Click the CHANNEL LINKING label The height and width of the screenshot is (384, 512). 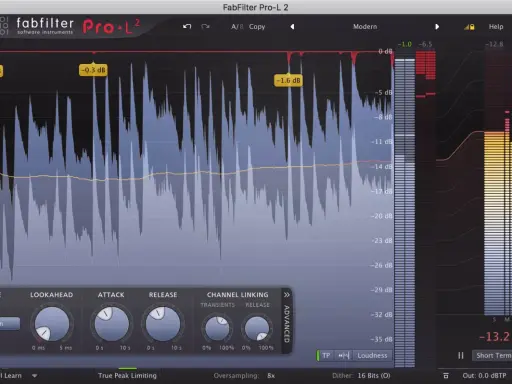tap(237, 295)
